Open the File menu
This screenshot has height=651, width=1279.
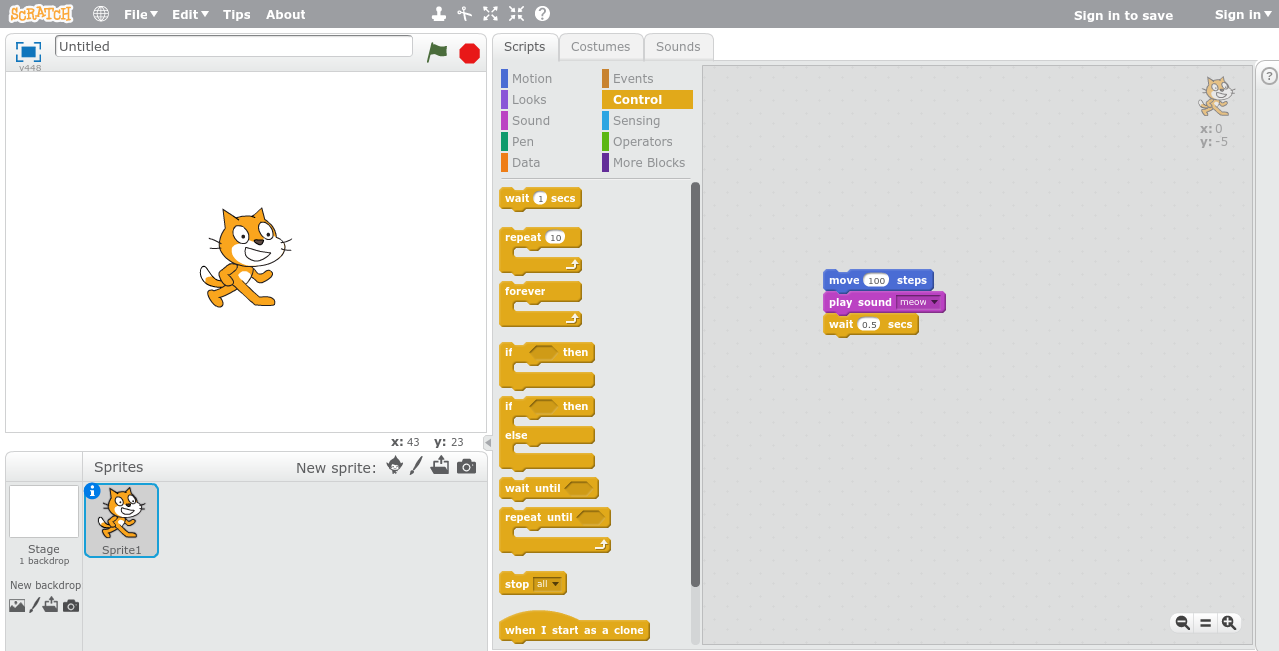coord(140,14)
